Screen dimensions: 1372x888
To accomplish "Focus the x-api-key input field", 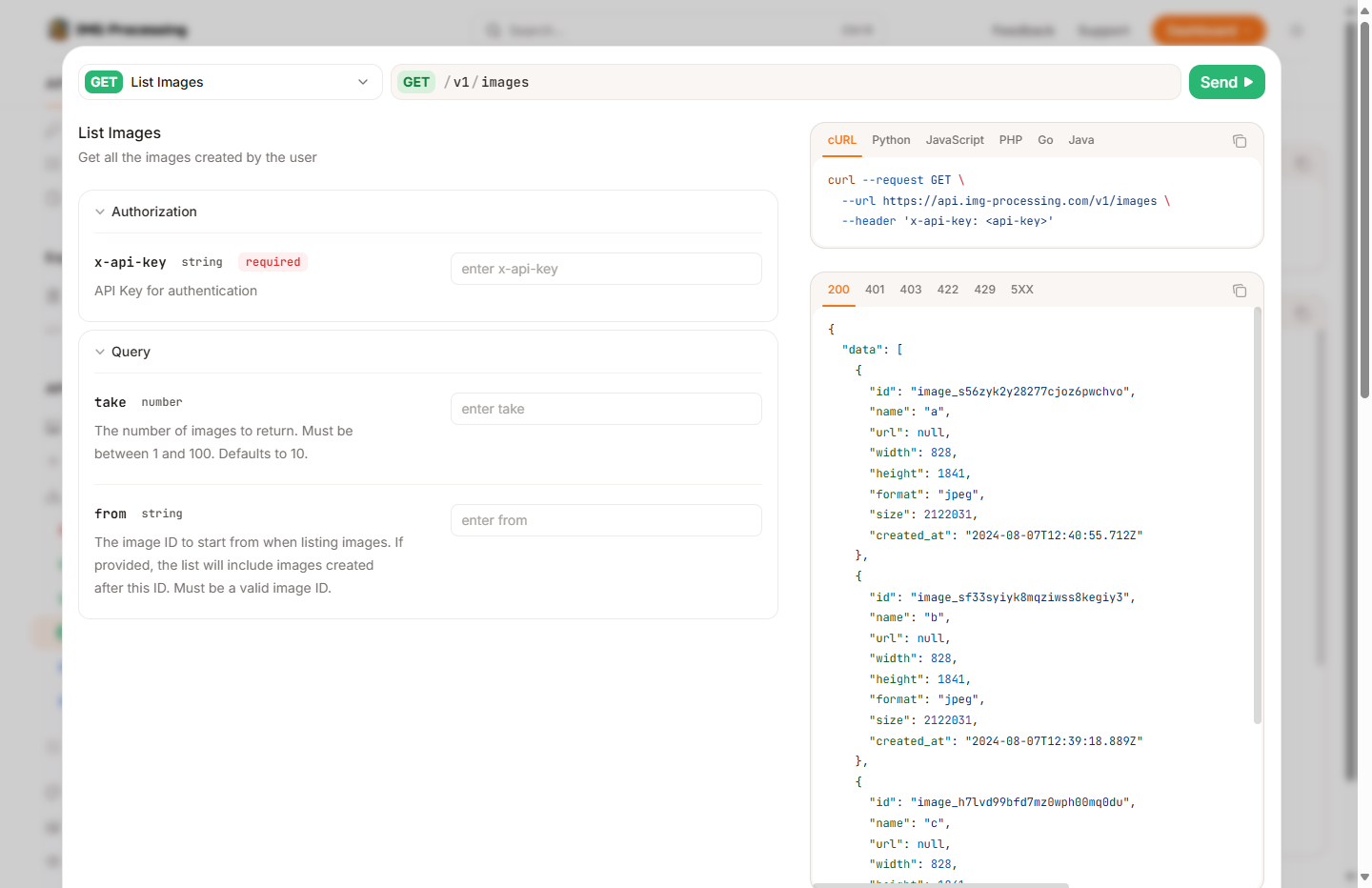I will click(606, 269).
